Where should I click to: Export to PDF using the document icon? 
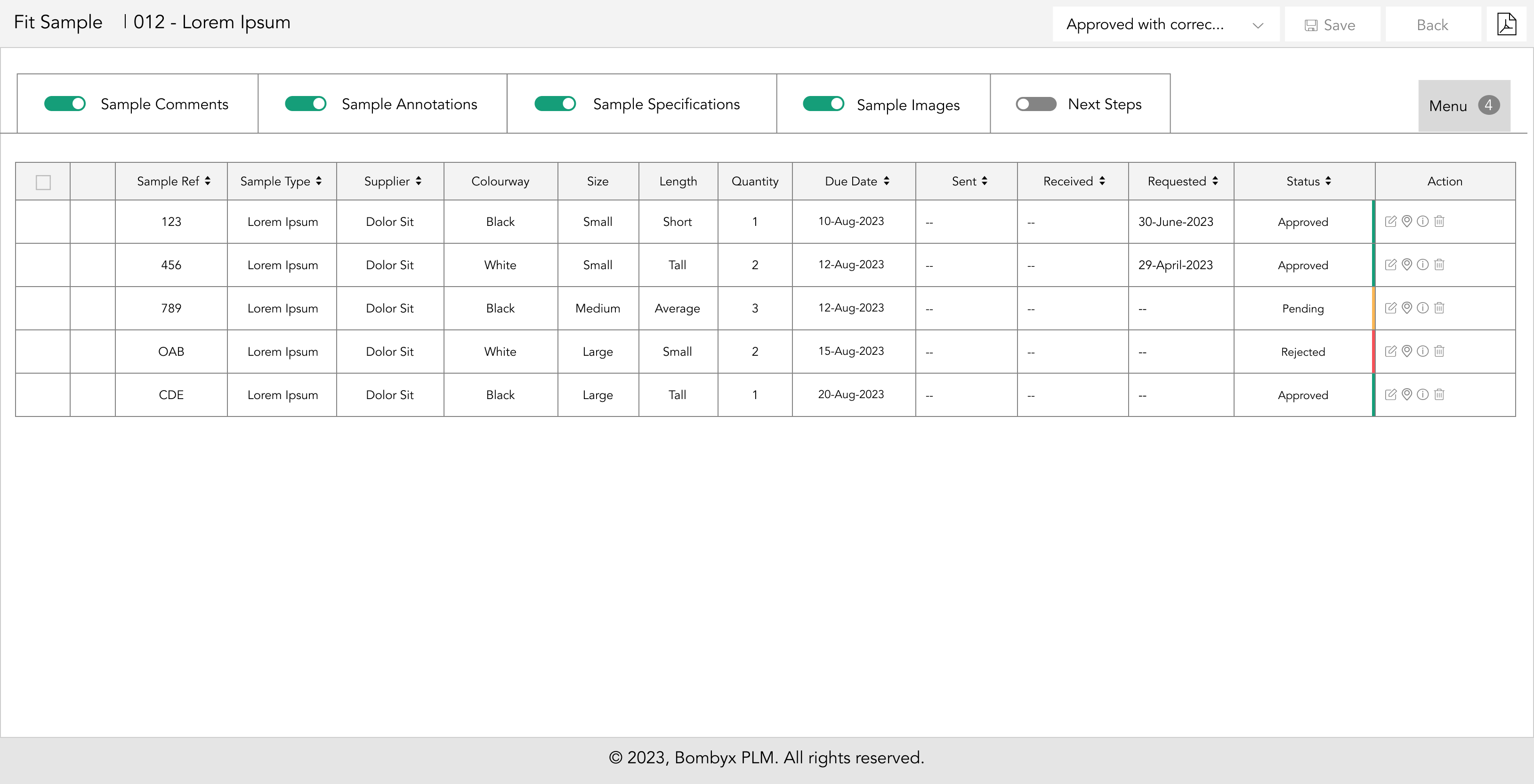(x=1507, y=24)
